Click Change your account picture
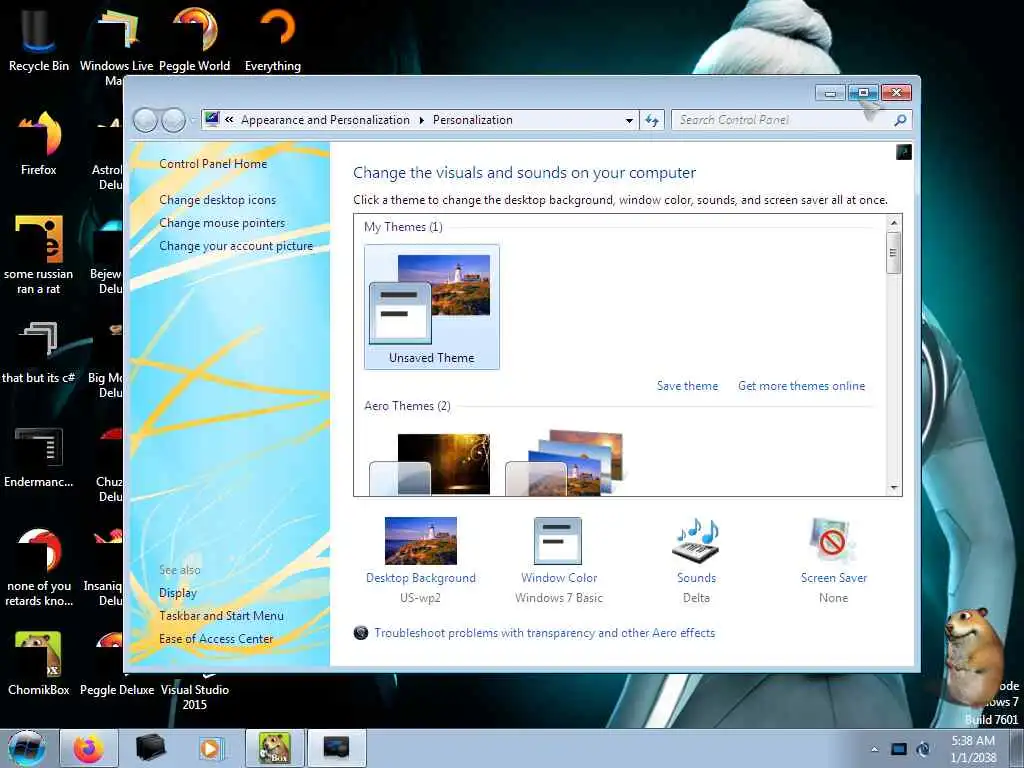The image size is (1024, 768). click(236, 246)
